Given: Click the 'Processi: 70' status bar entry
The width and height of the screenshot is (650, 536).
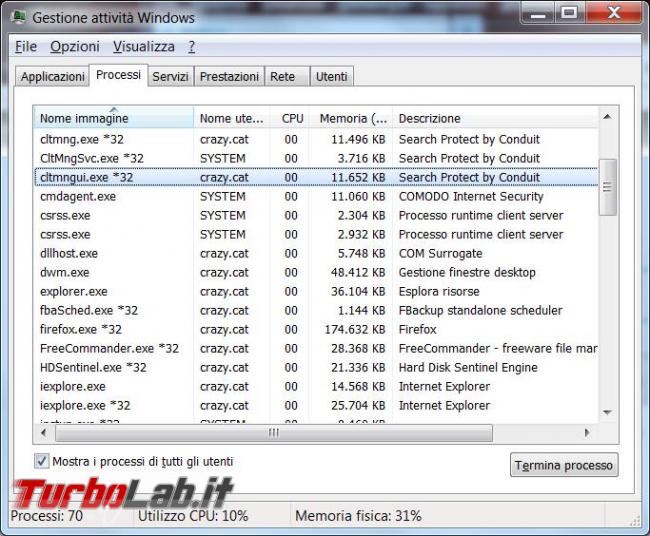Looking at the screenshot, I should click(46, 516).
